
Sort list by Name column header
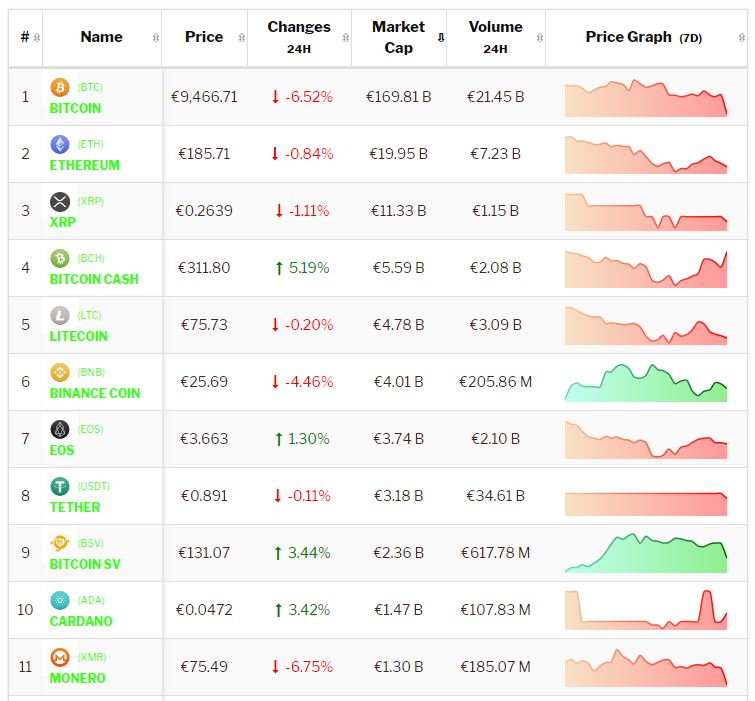[101, 37]
